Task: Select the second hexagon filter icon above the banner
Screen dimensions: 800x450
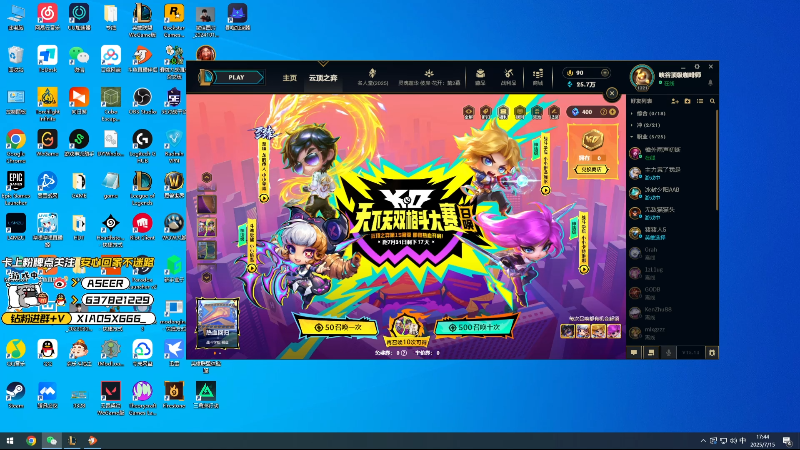Action: tap(485, 111)
